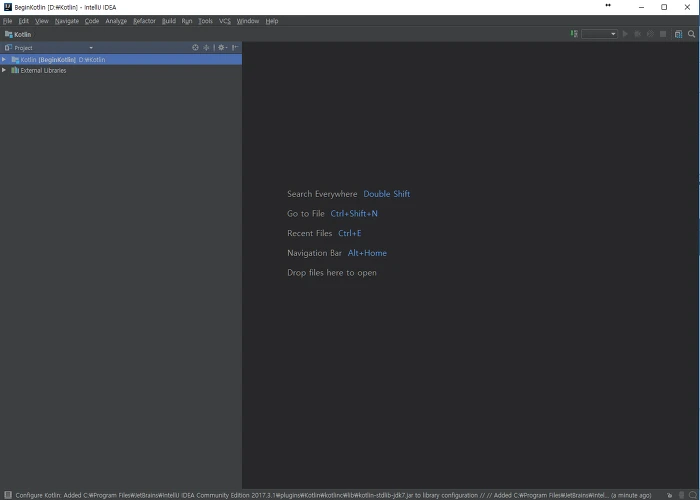The width and height of the screenshot is (700, 500).
Task: Click the lock/read-only status bar icon
Action: tap(669, 495)
